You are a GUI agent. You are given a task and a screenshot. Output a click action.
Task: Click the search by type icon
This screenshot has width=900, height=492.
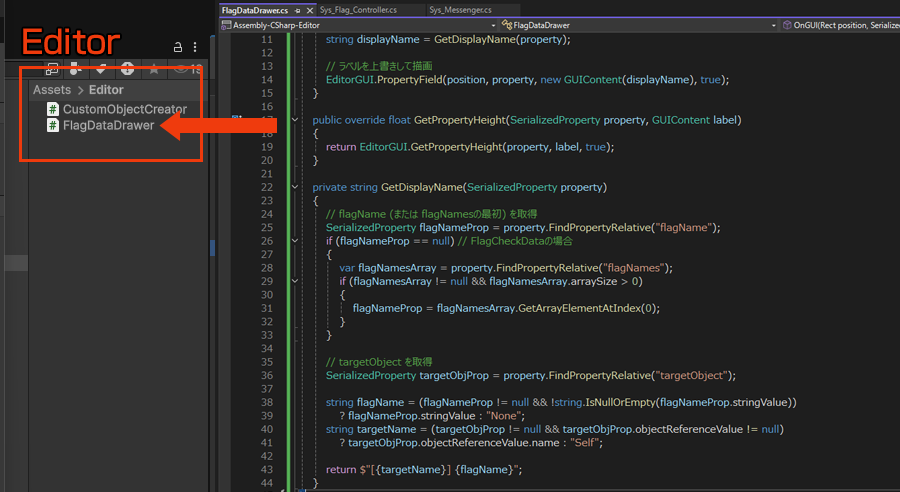tap(75, 69)
